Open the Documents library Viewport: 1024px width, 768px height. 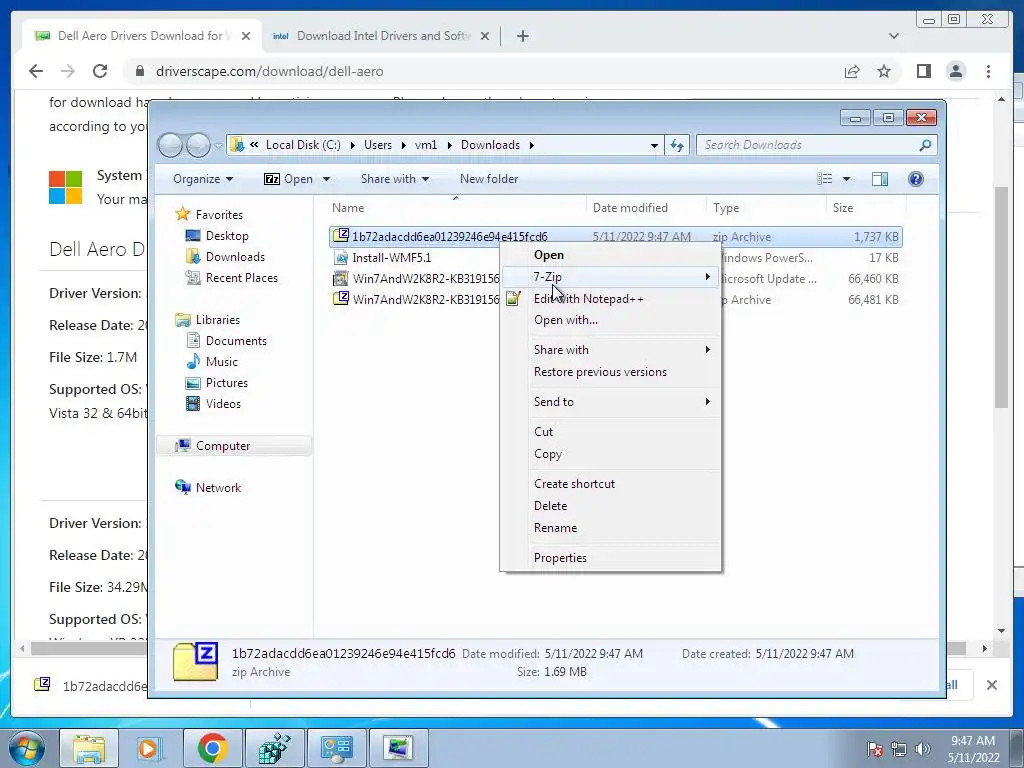236,341
